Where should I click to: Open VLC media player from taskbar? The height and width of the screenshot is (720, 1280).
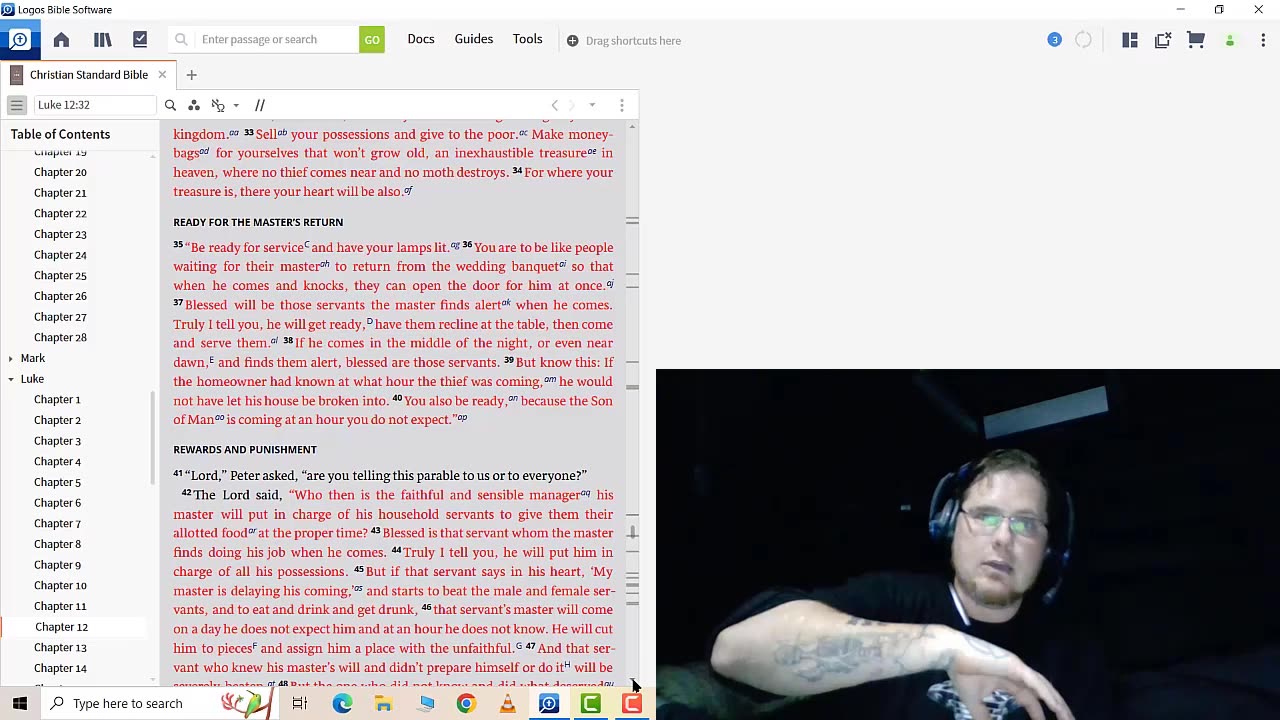point(507,704)
